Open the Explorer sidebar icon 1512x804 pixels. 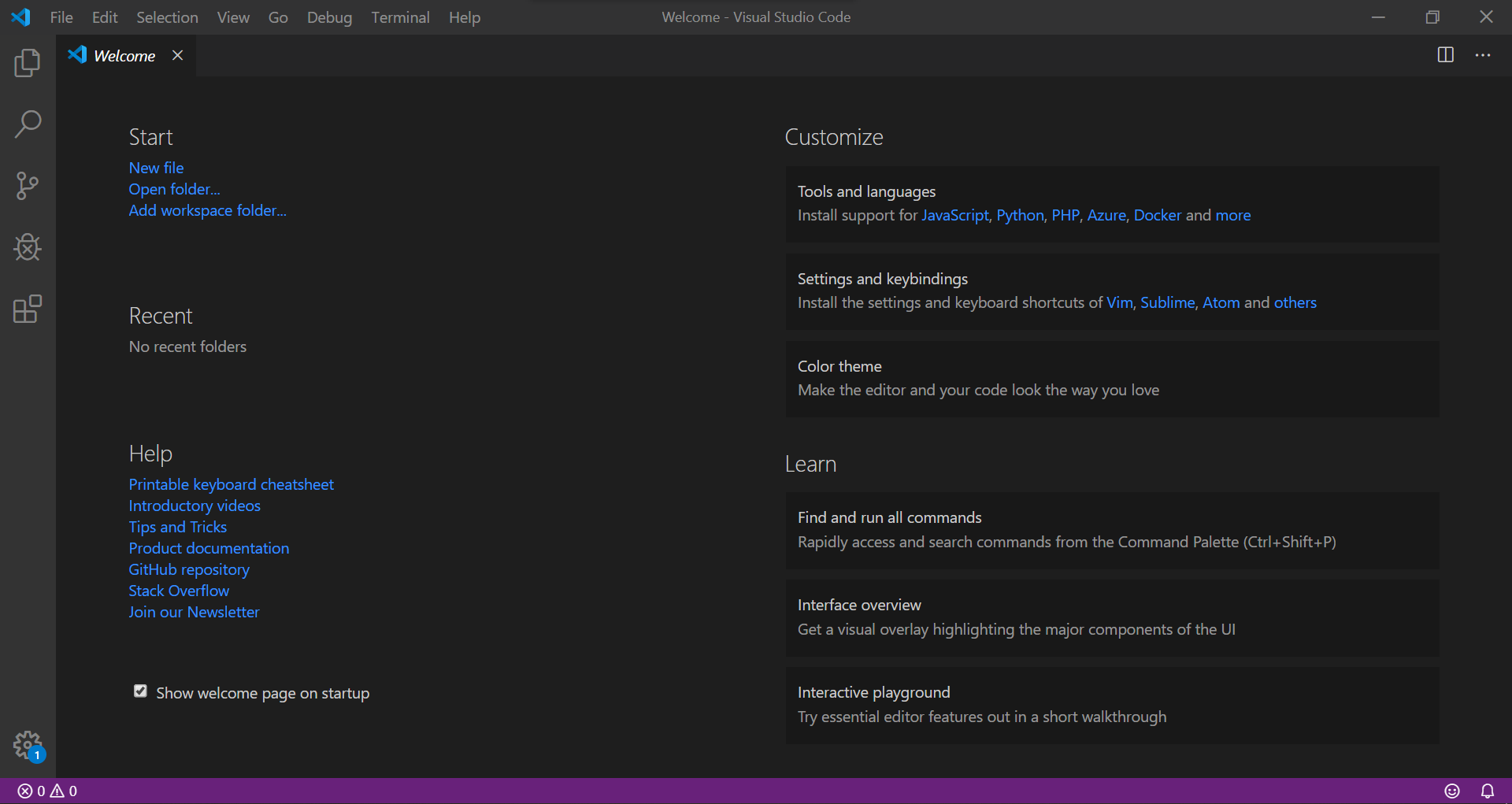click(28, 63)
